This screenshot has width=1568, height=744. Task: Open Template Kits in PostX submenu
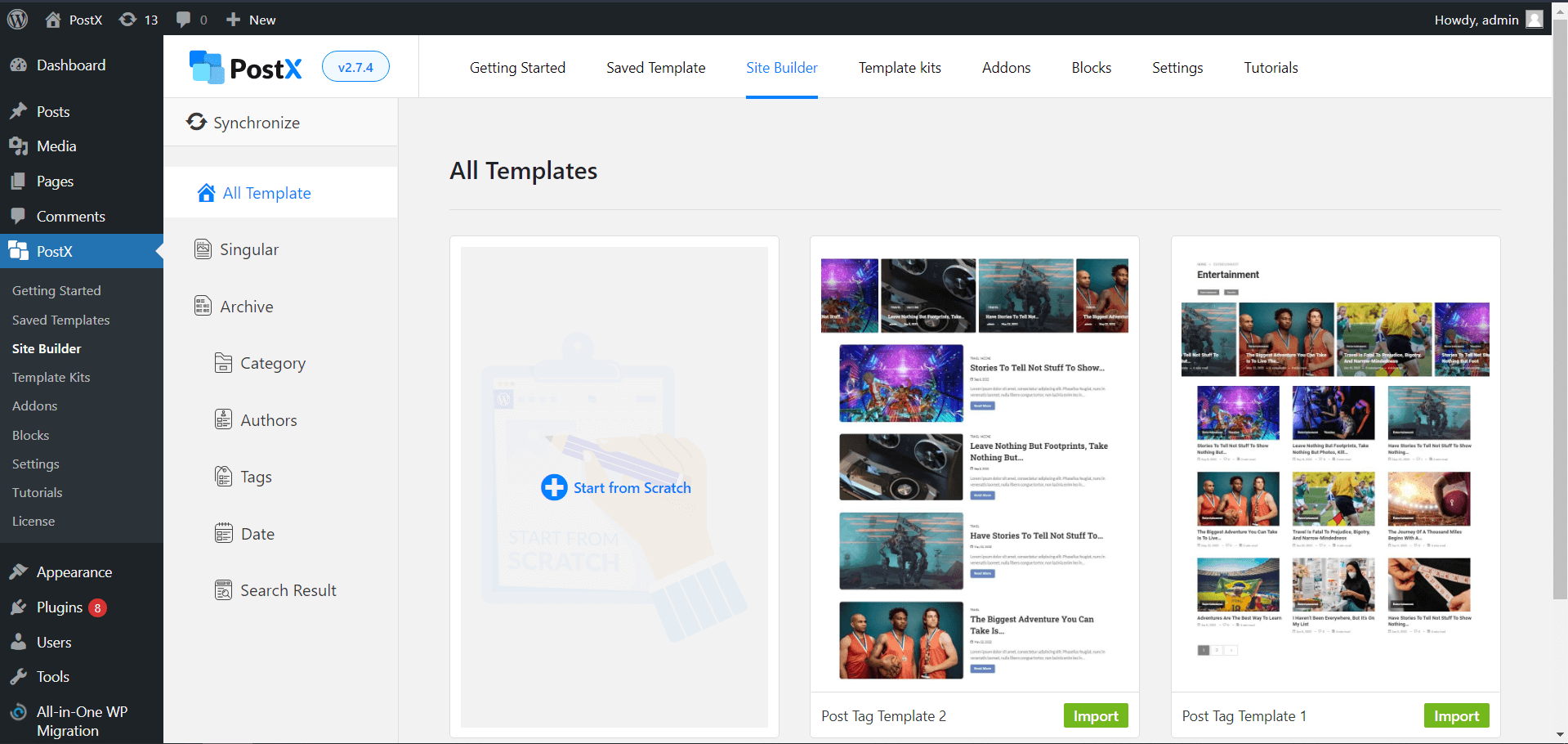51,378
